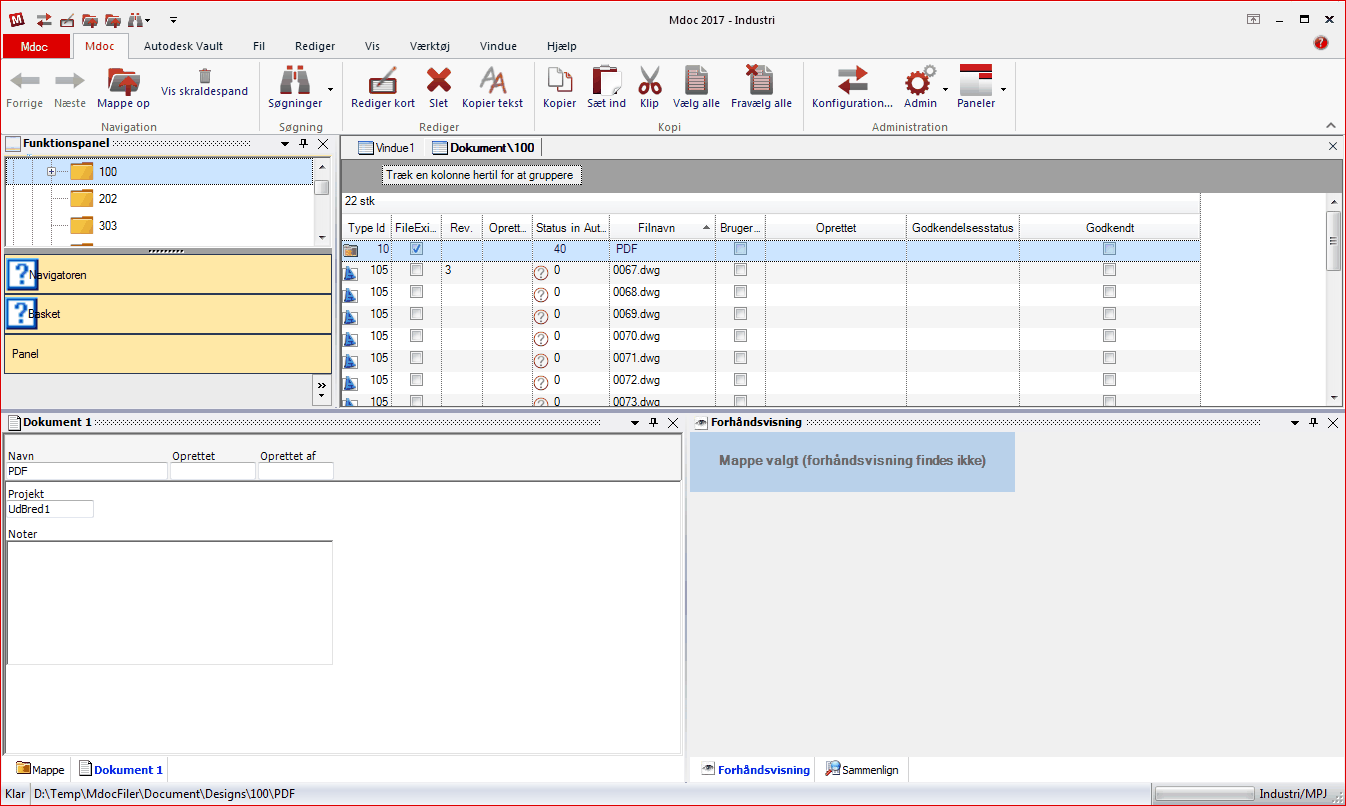
Task: Open Admin gear icon
Action: (x=919, y=80)
